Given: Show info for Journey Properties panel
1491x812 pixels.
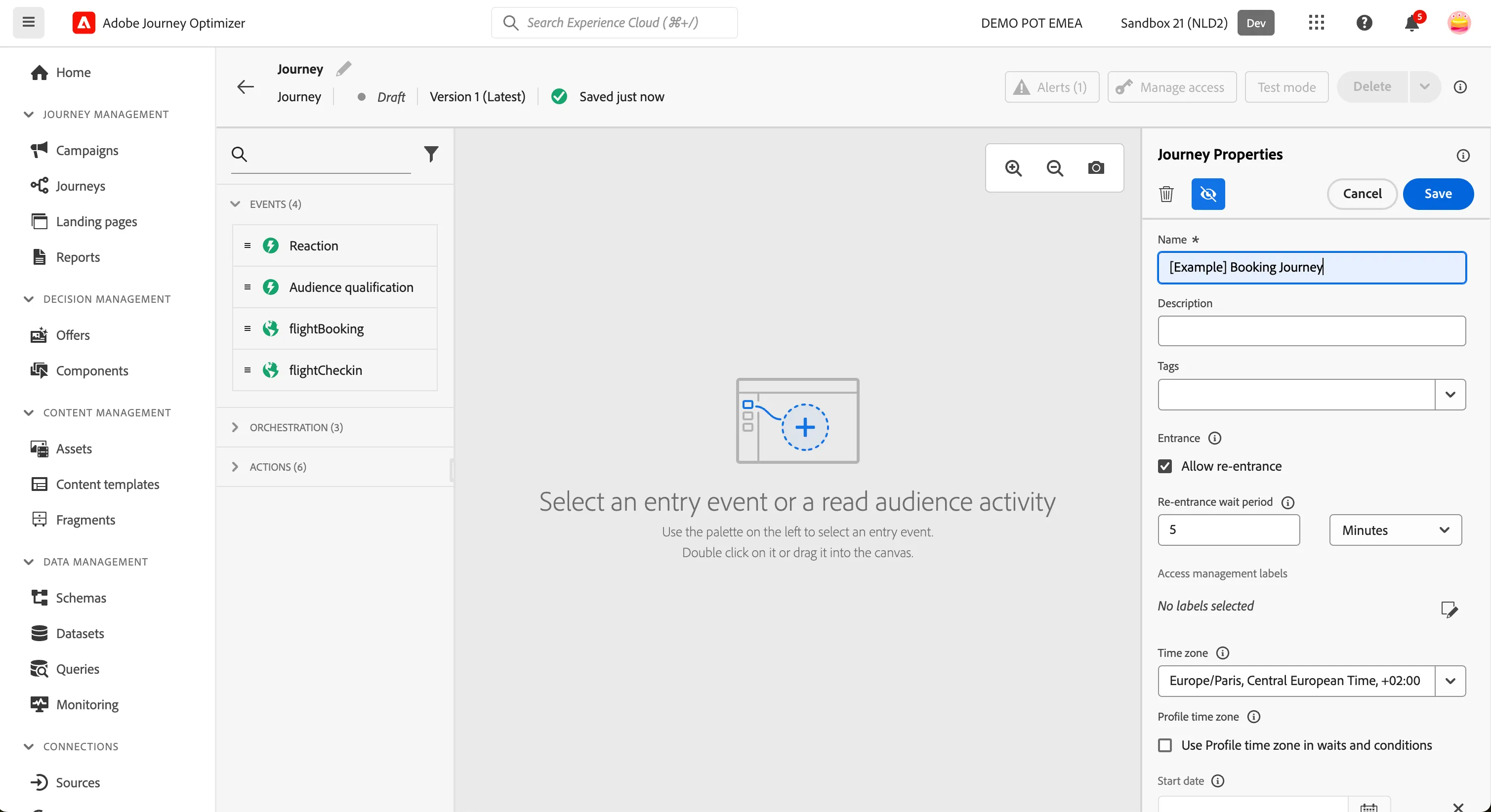Looking at the screenshot, I should pos(1463,155).
